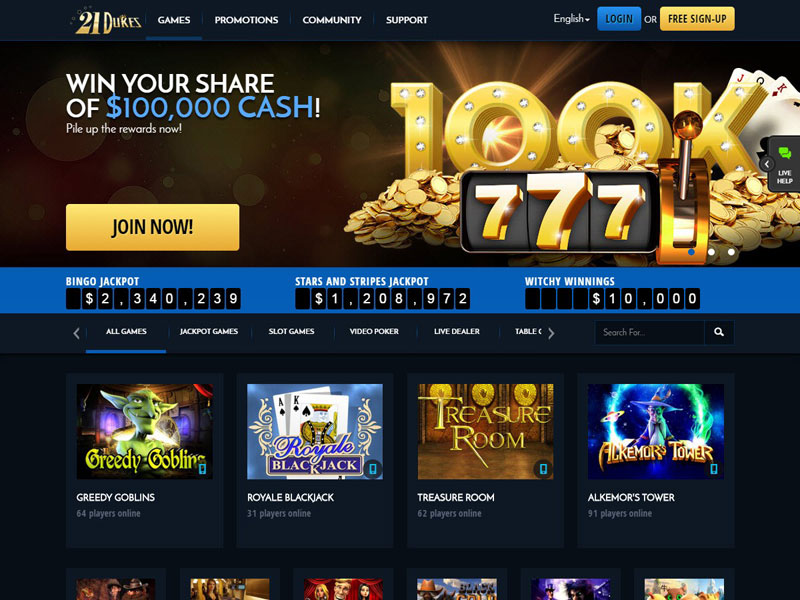Click mobile icon on Royale Blackjack thumbnail

(373, 468)
